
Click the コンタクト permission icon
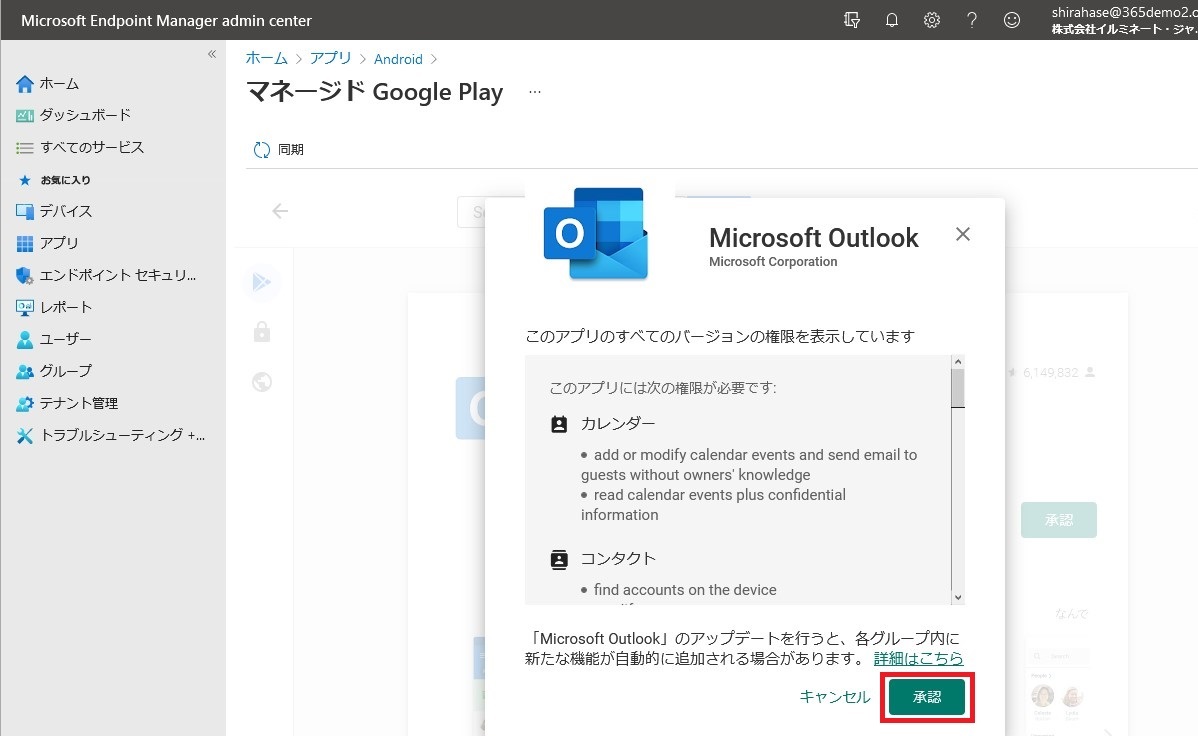[x=559, y=560]
